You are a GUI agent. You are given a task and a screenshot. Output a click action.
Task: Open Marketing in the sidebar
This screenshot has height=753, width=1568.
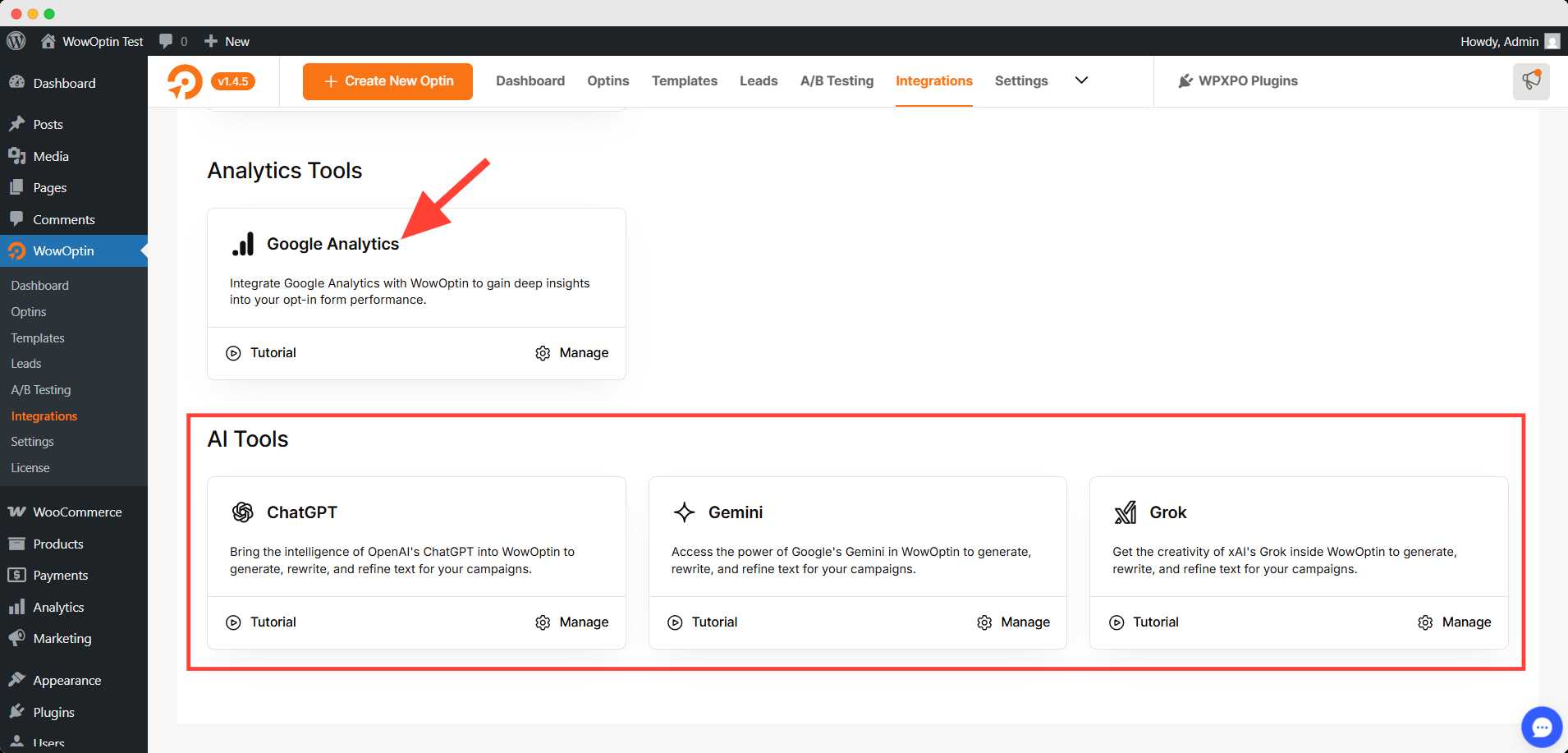74,638
